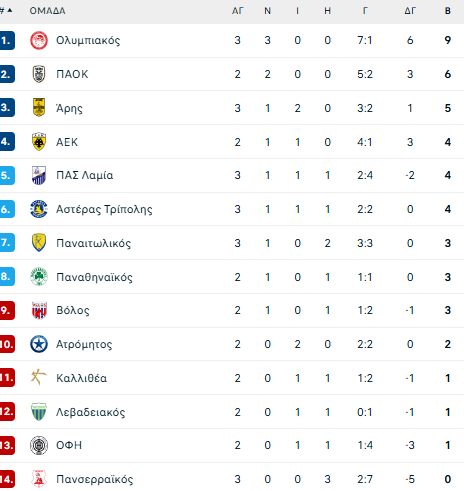Click the ΠΑΣ Λαμία crest icon
The height and width of the screenshot is (491, 464).
[39, 175]
